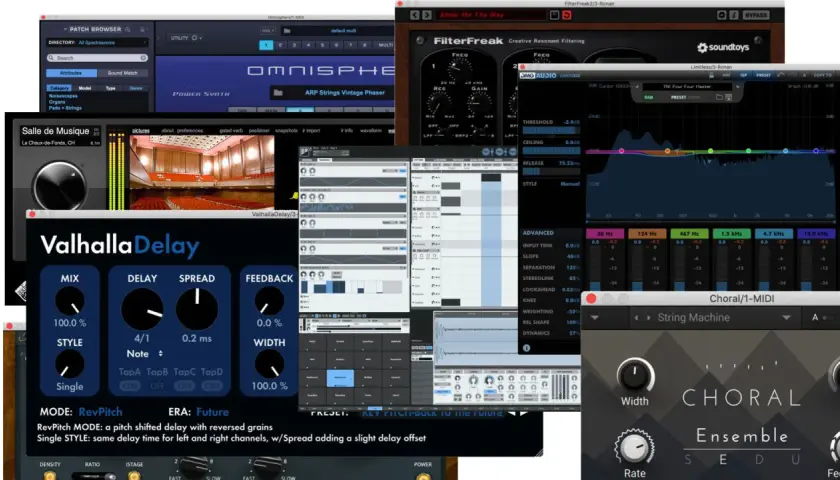Screen dimensions: 840x480
Task: Click the red FilterFreak compare/undo icon
Action: pyautogui.click(x=567, y=15)
